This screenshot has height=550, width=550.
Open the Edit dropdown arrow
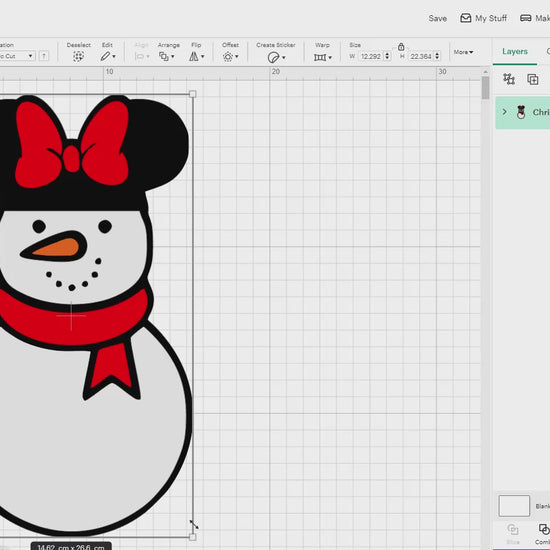[114, 56]
